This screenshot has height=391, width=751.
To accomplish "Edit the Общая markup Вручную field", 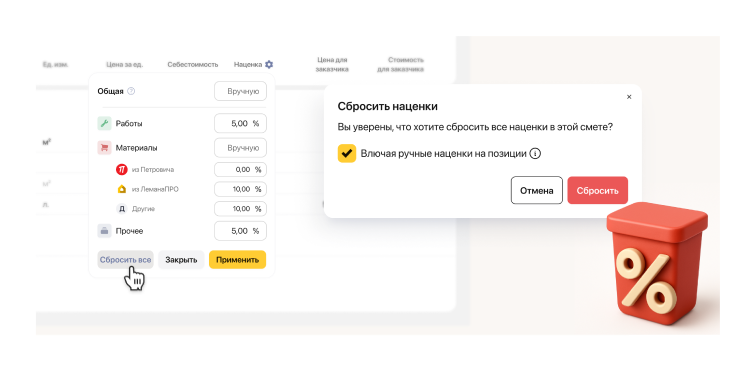I will click(240, 91).
